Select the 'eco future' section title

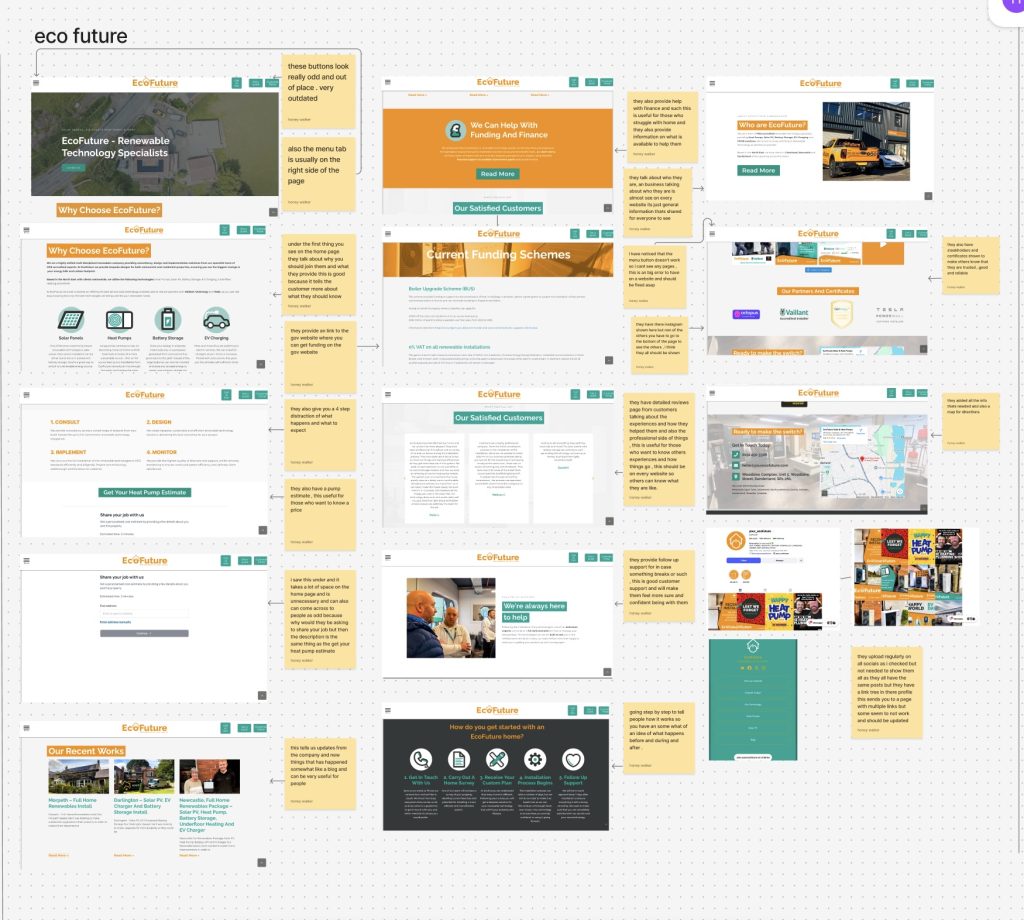click(x=81, y=37)
